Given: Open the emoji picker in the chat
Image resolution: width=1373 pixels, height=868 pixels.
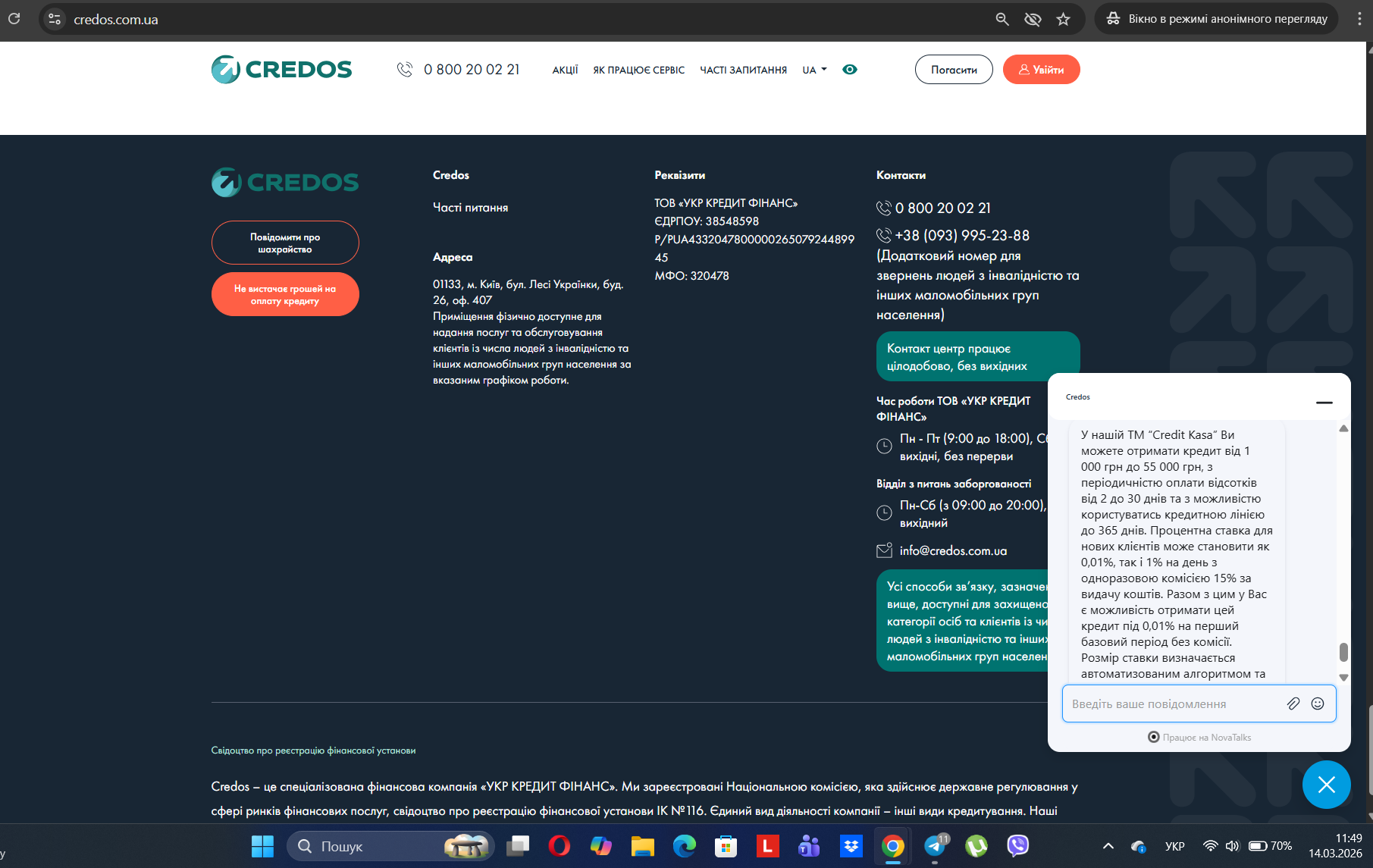Looking at the screenshot, I should coord(1318,703).
